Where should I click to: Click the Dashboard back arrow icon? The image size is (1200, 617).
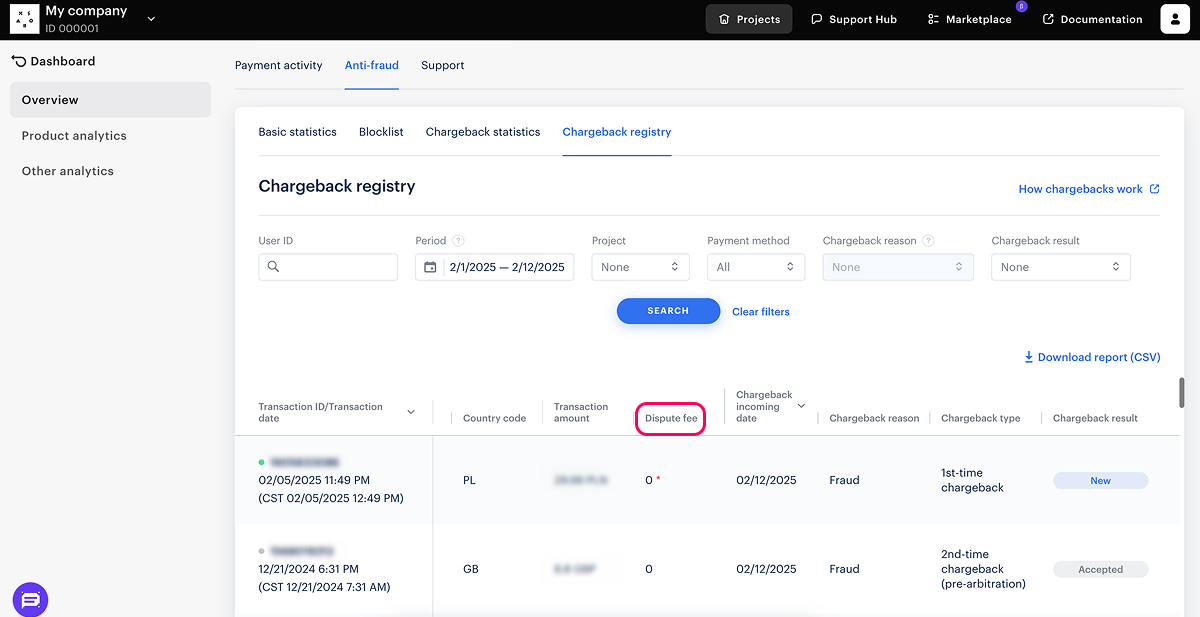click(18, 61)
